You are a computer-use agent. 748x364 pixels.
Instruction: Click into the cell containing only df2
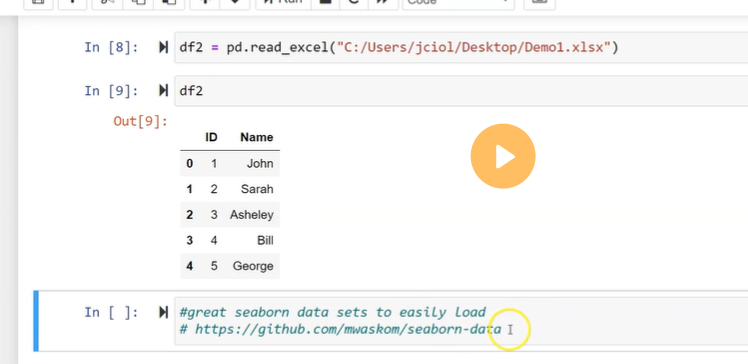[461, 90]
